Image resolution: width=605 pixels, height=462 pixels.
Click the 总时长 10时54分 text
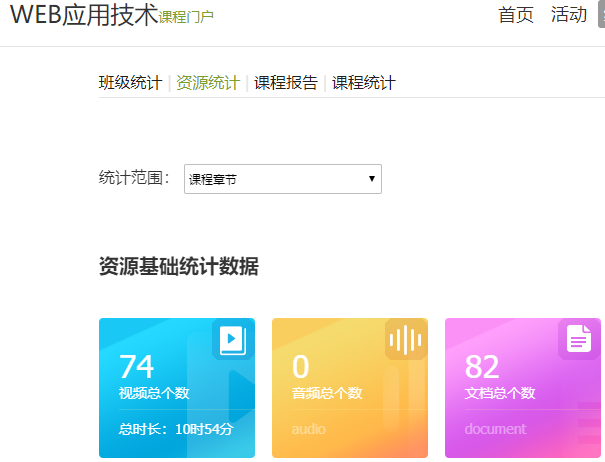click(176, 429)
